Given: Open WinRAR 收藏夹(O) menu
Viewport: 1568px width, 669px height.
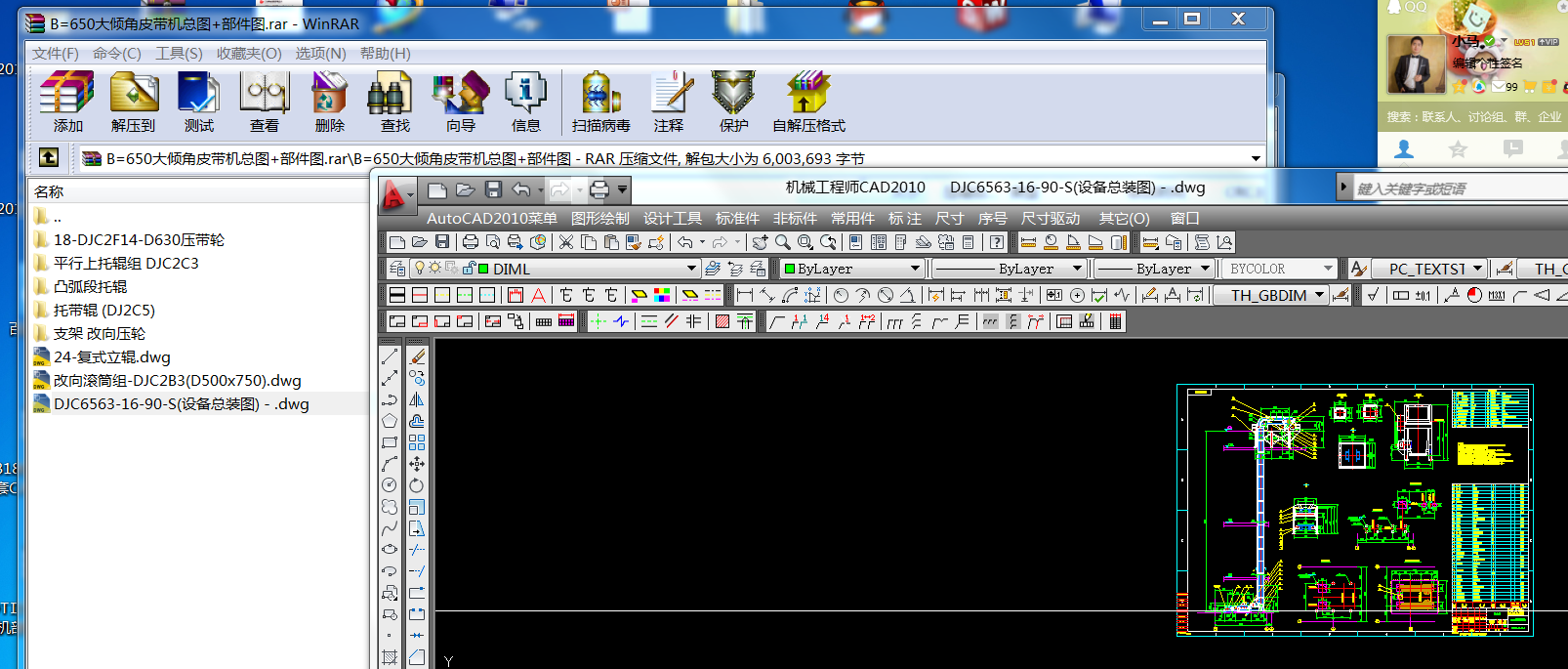Looking at the screenshot, I should 248,54.
